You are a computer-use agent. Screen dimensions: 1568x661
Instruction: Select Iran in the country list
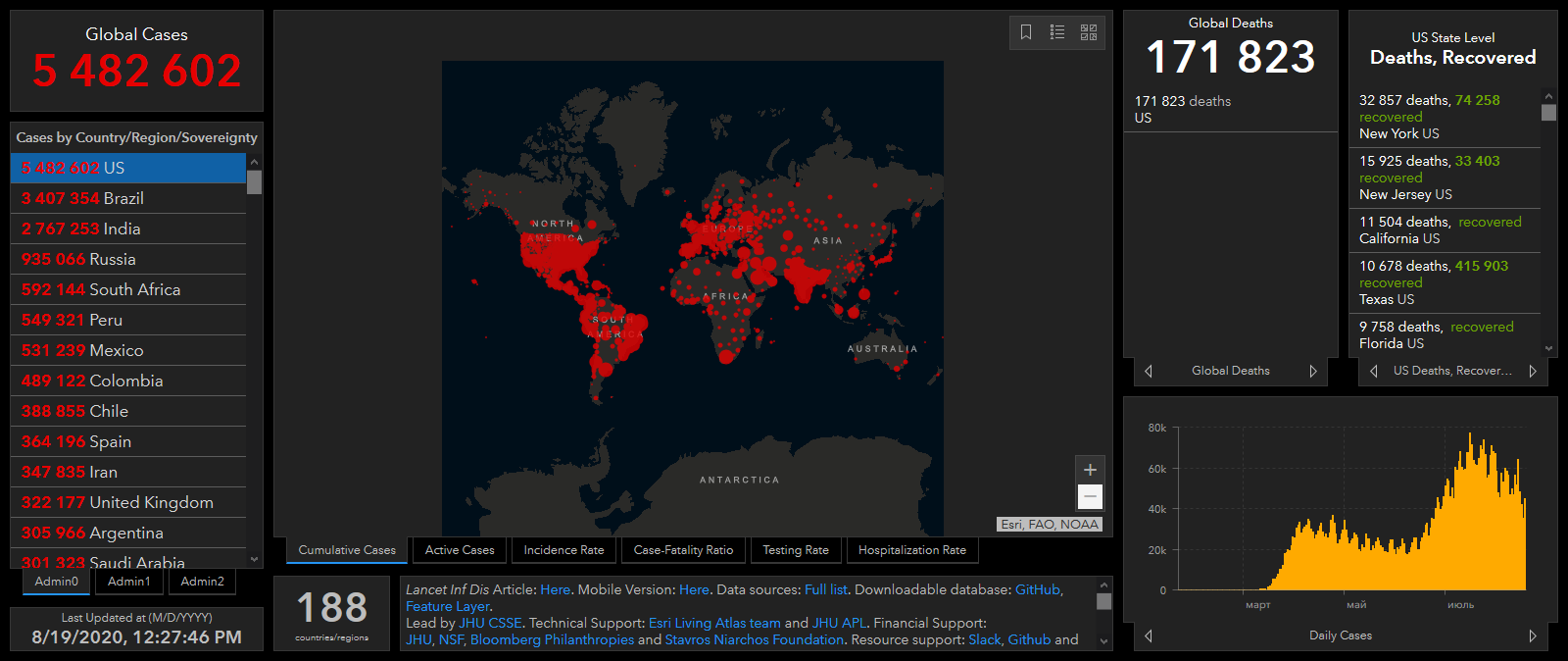coord(128,472)
